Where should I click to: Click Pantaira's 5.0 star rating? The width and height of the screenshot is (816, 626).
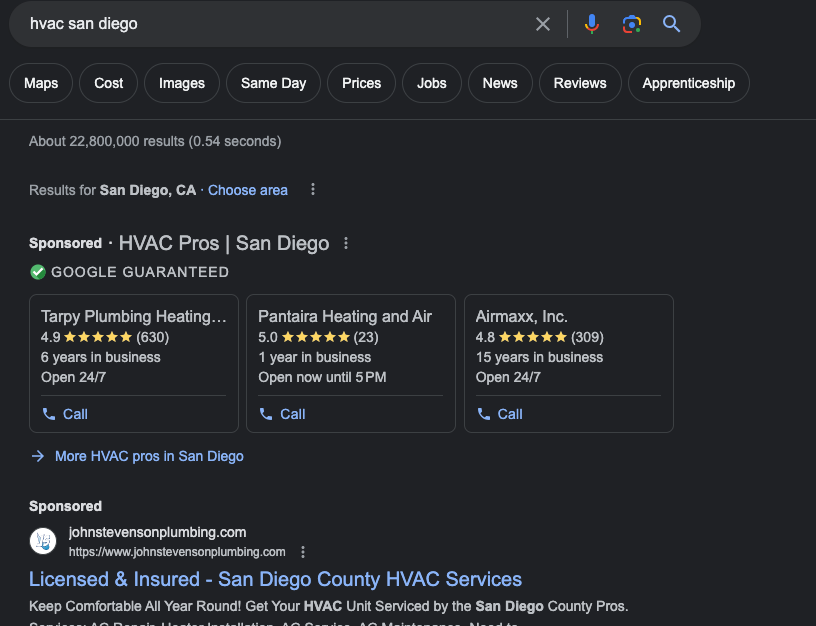tap(318, 337)
